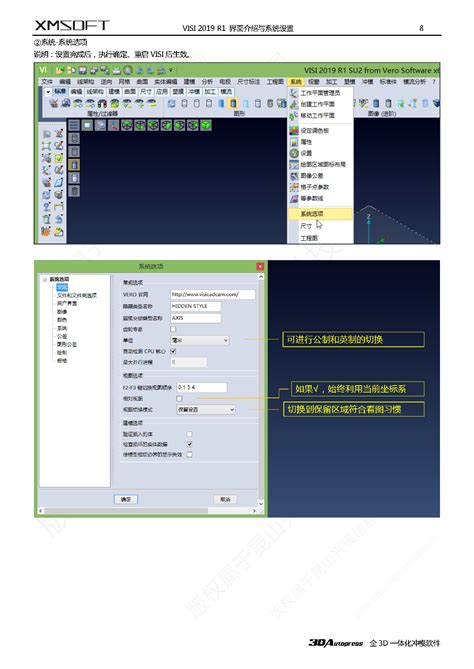Click the green round icon beside 设置
Screen dimensions: 474x669
294,153
